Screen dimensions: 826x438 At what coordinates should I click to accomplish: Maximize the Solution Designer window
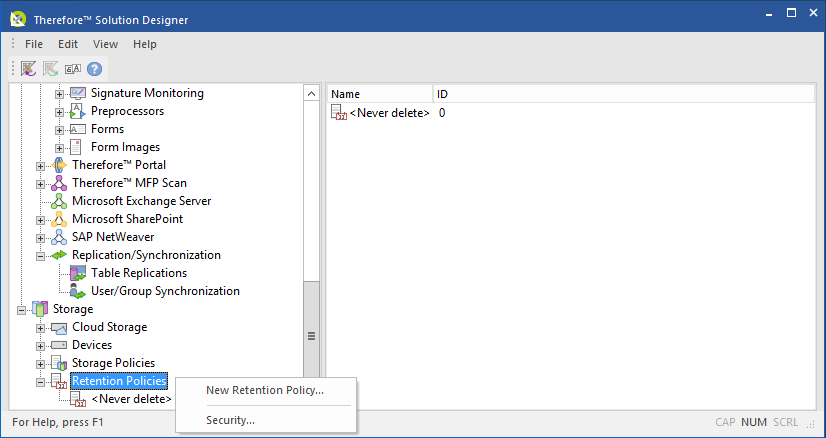pos(791,13)
